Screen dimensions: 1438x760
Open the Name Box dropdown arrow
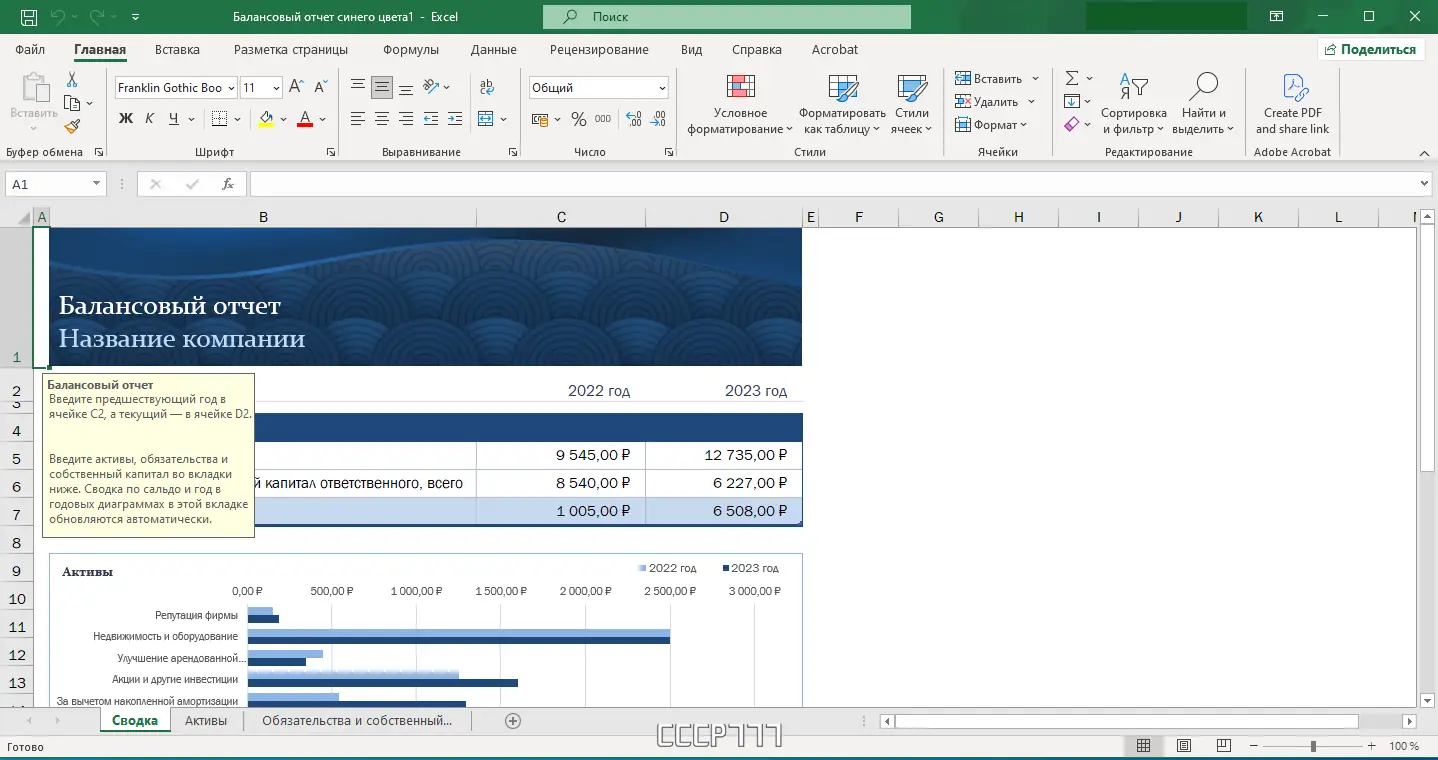pos(97,184)
